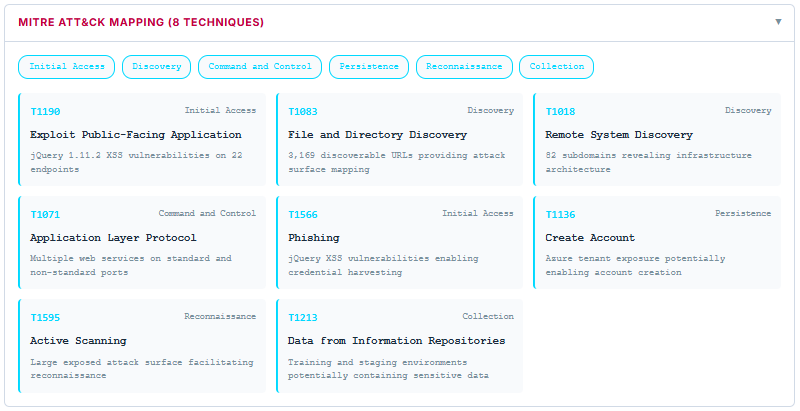This screenshot has width=800, height=411.
Task: Select the Discovery filter tag
Action: [157, 67]
